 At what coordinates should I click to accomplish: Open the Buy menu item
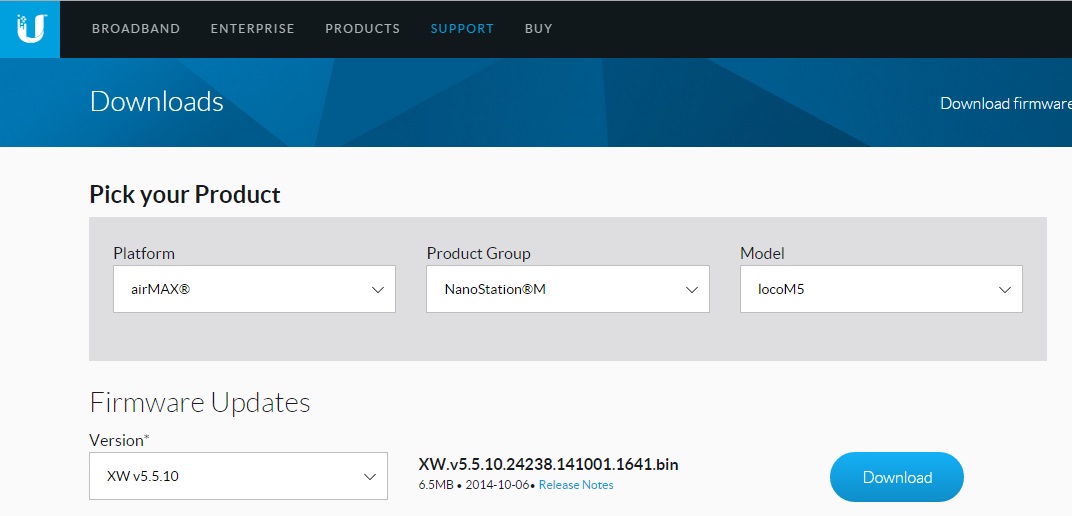pyautogui.click(x=538, y=29)
